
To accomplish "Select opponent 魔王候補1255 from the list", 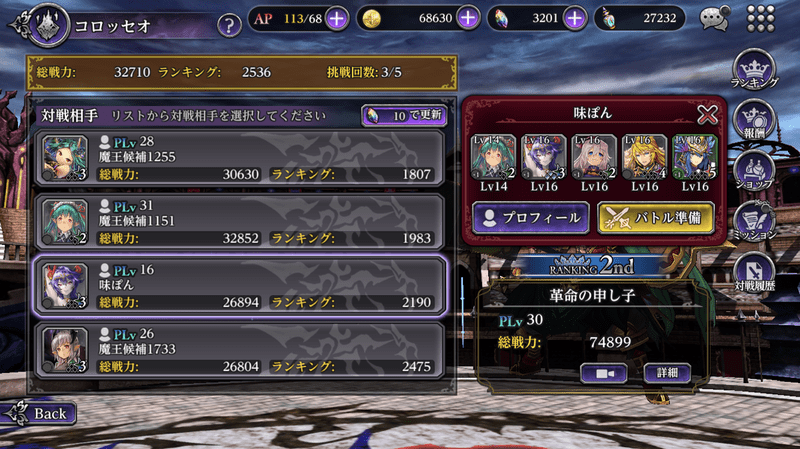I will pos(239,159).
